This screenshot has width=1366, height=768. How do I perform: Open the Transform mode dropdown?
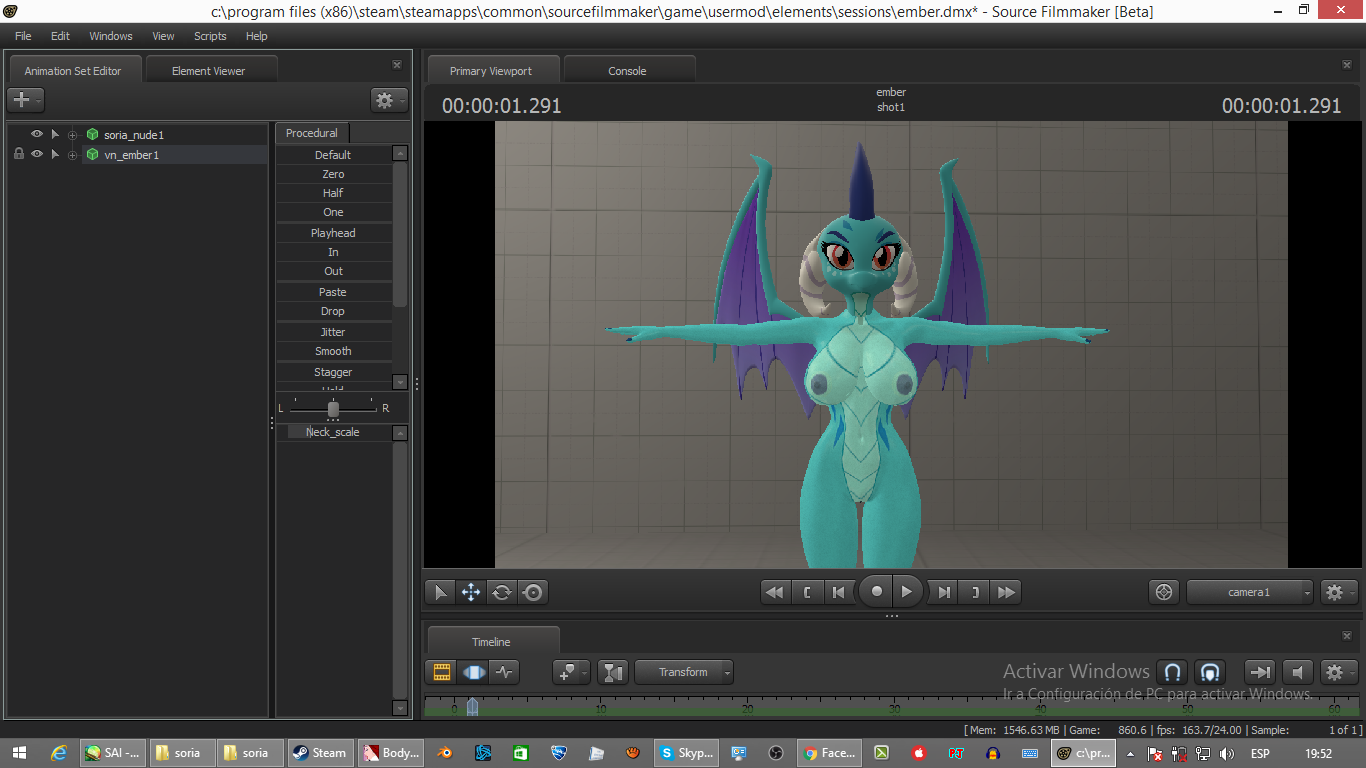tap(684, 672)
